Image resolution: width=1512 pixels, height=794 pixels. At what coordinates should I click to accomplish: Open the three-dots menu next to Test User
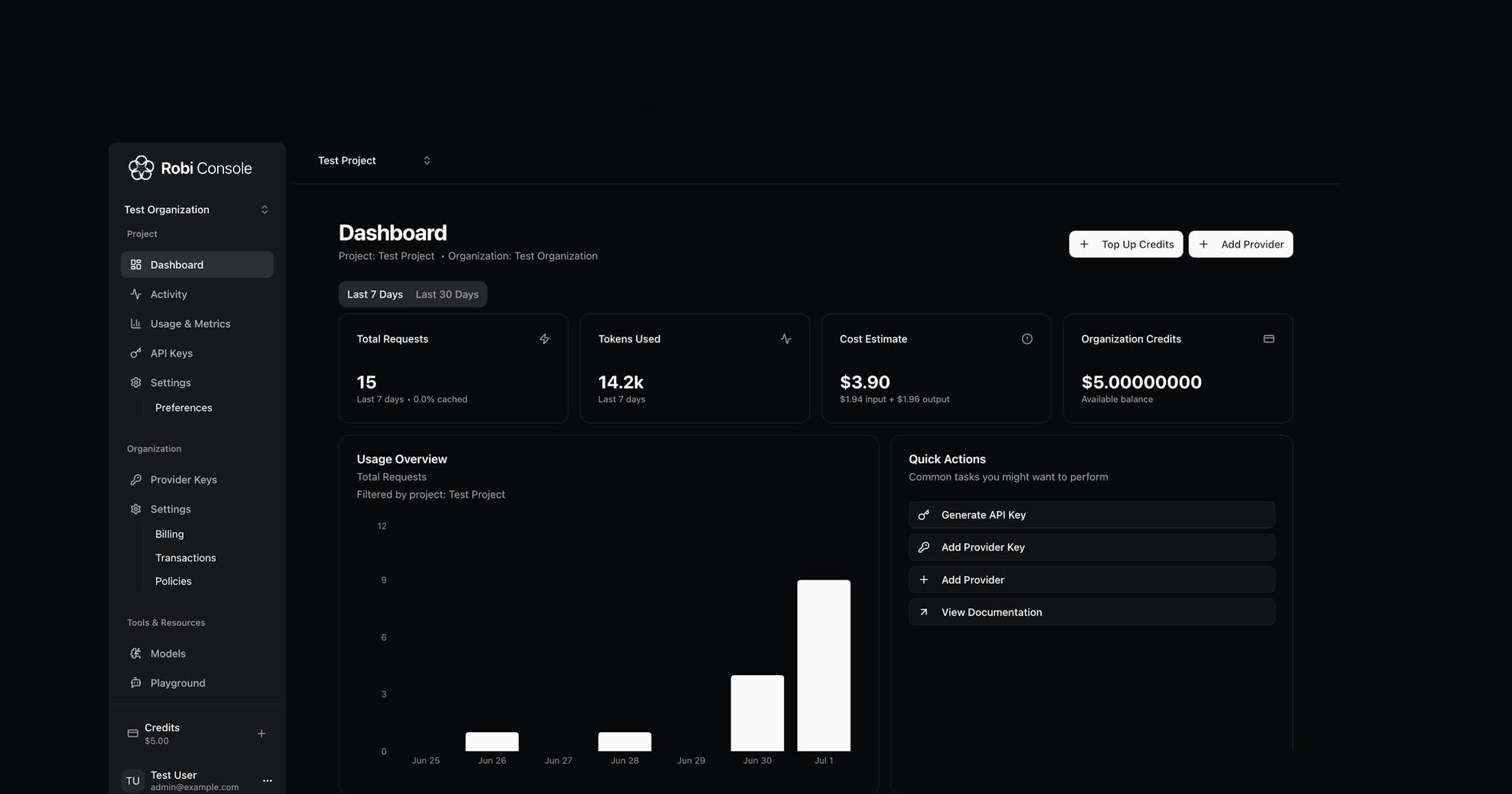tap(267, 781)
